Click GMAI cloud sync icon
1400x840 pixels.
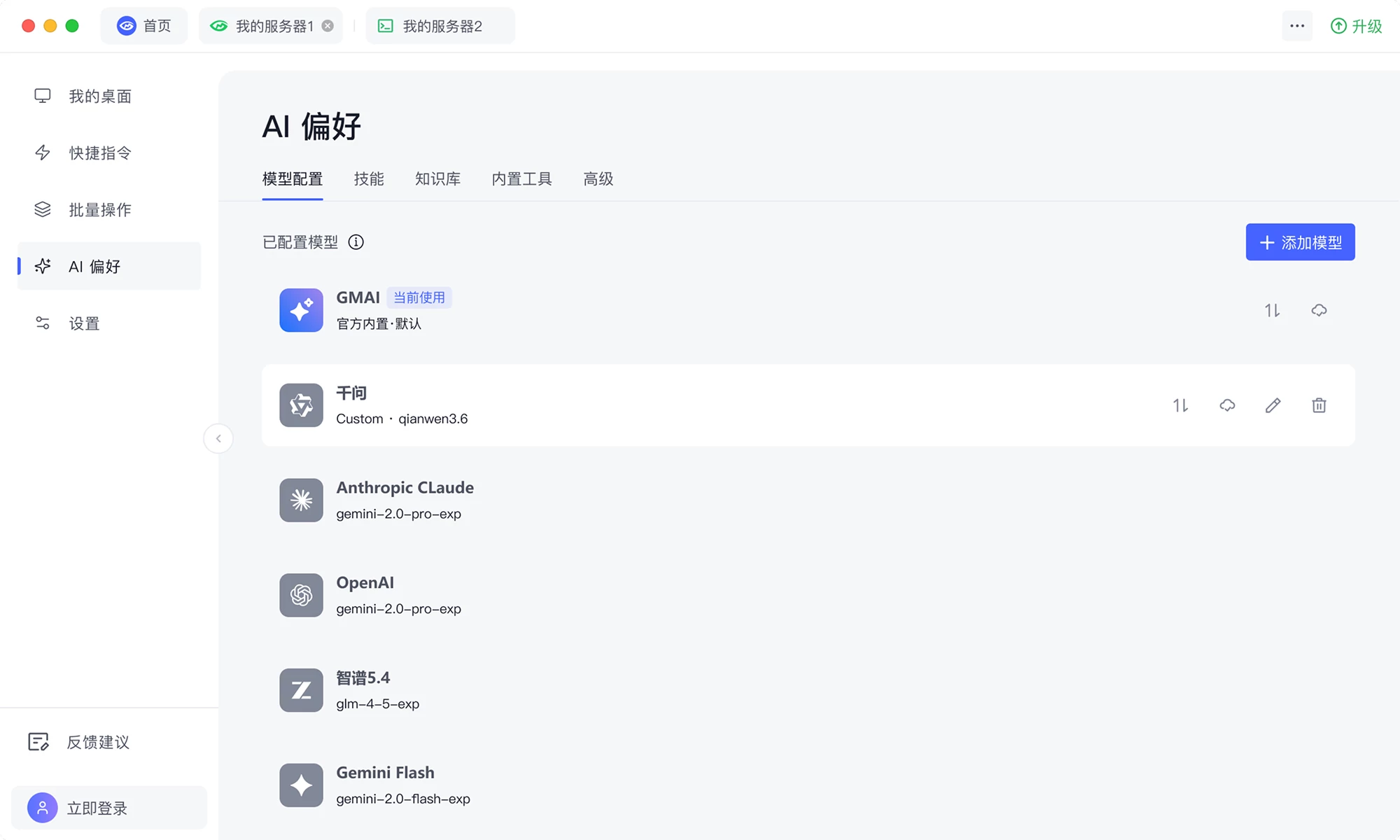(1319, 310)
